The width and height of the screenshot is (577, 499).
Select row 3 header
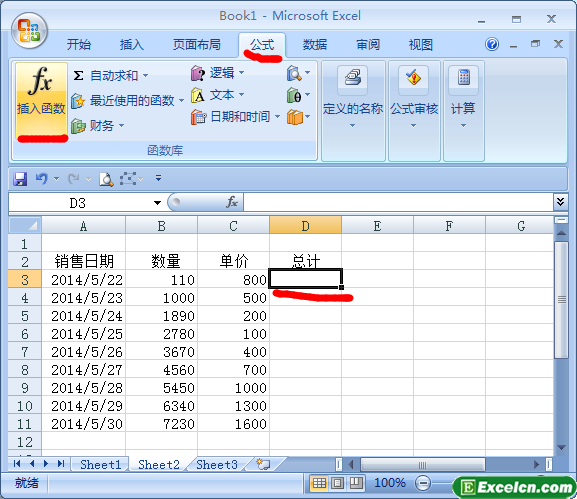[x=25, y=279]
